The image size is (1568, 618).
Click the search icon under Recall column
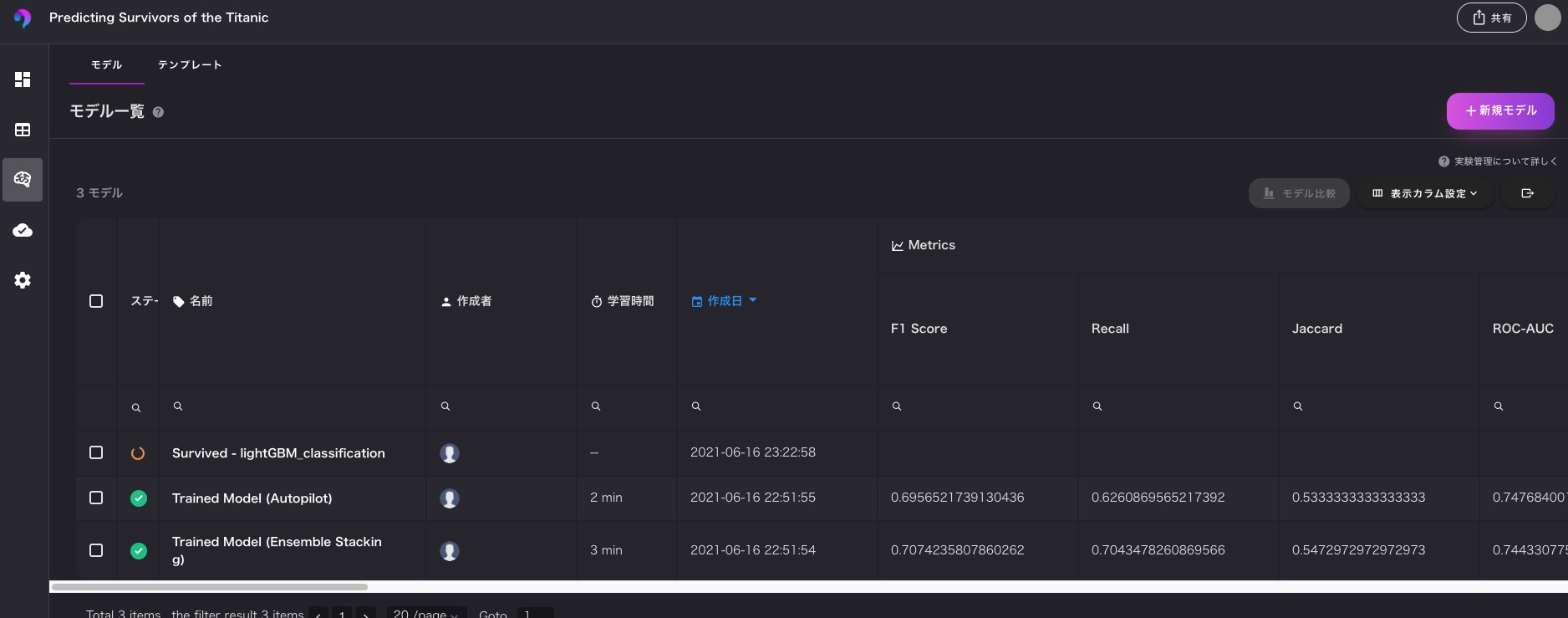coord(1097,406)
